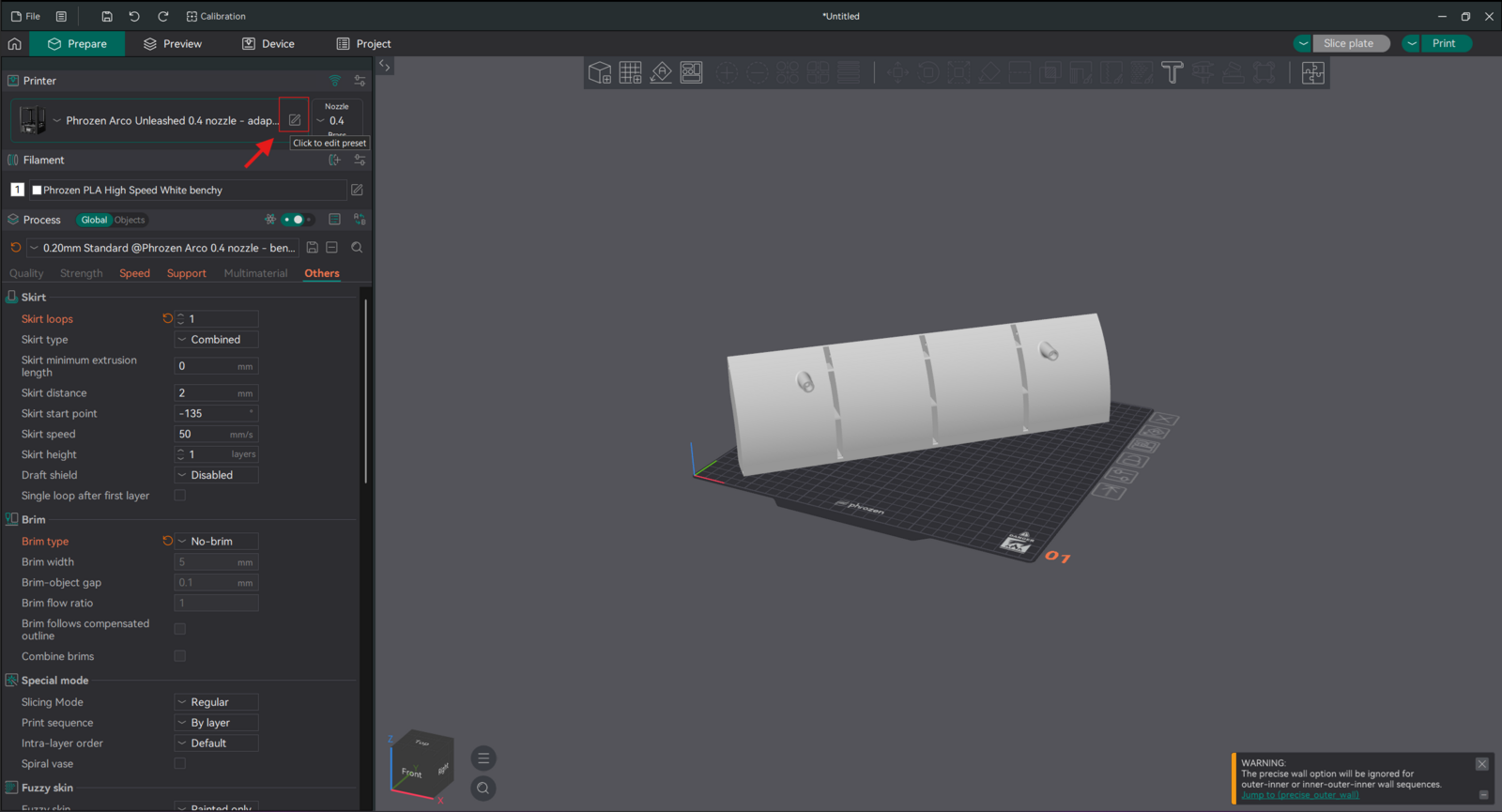Open the viewport layers menu button
The width and height of the screenshot is (1502, 812).
coord(483,758)
